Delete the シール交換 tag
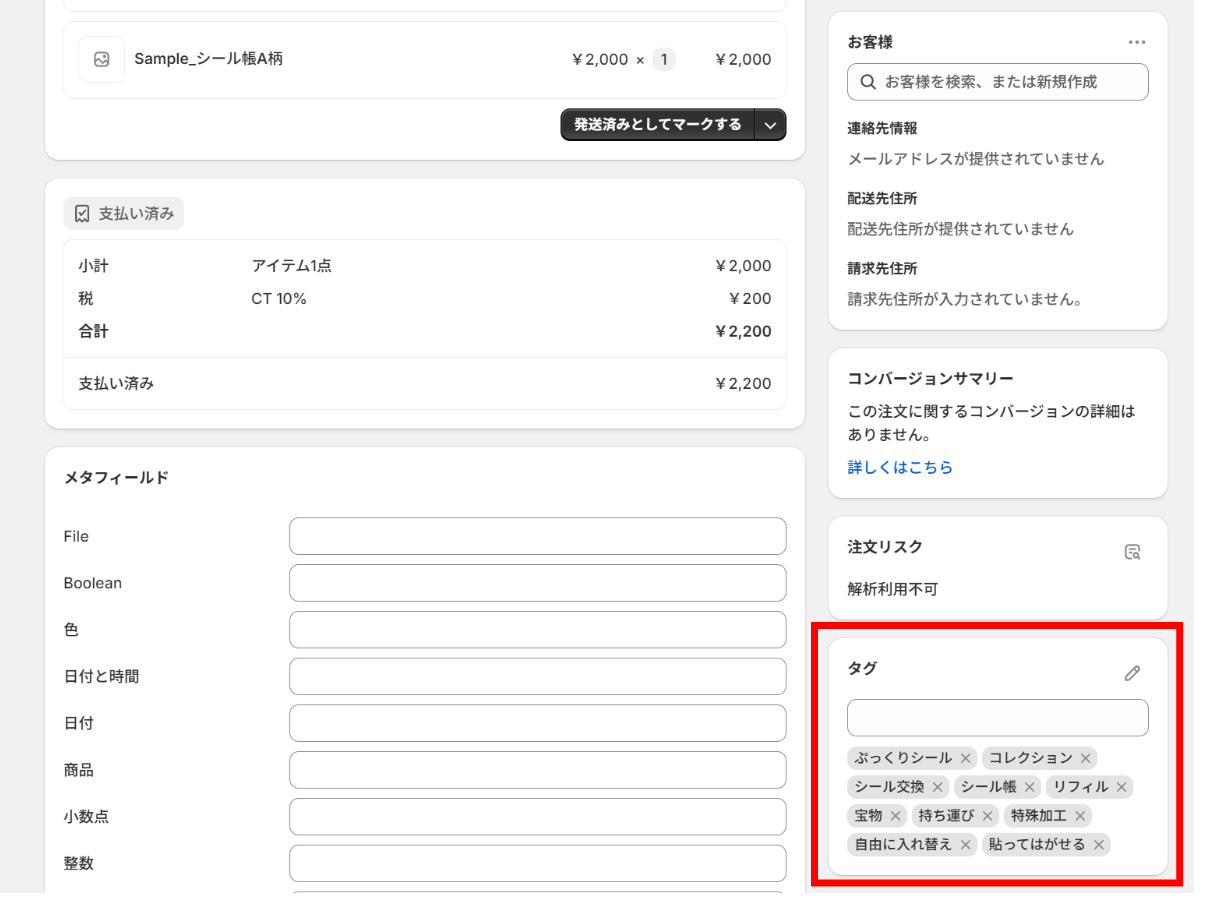Viewport: 1205px width, 900px height. pyautogui.click(x=937, y=787)
